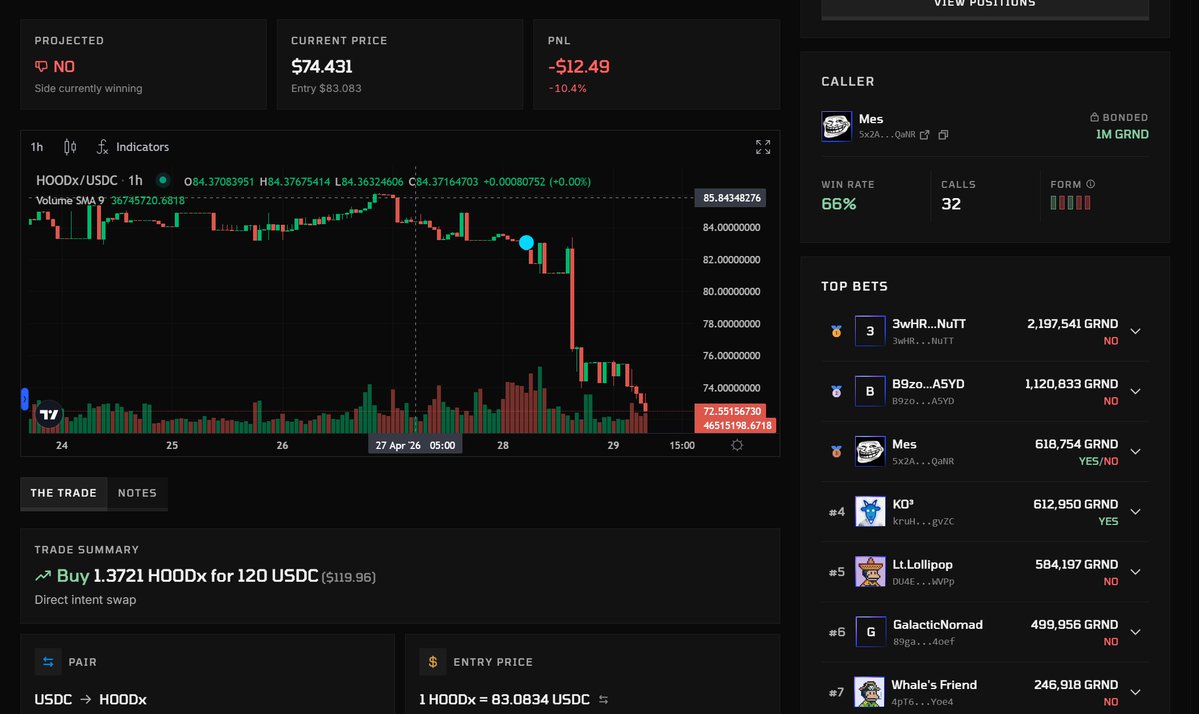
Task: Click the 85.84348276 price axis label
Action: click(731, 198)
